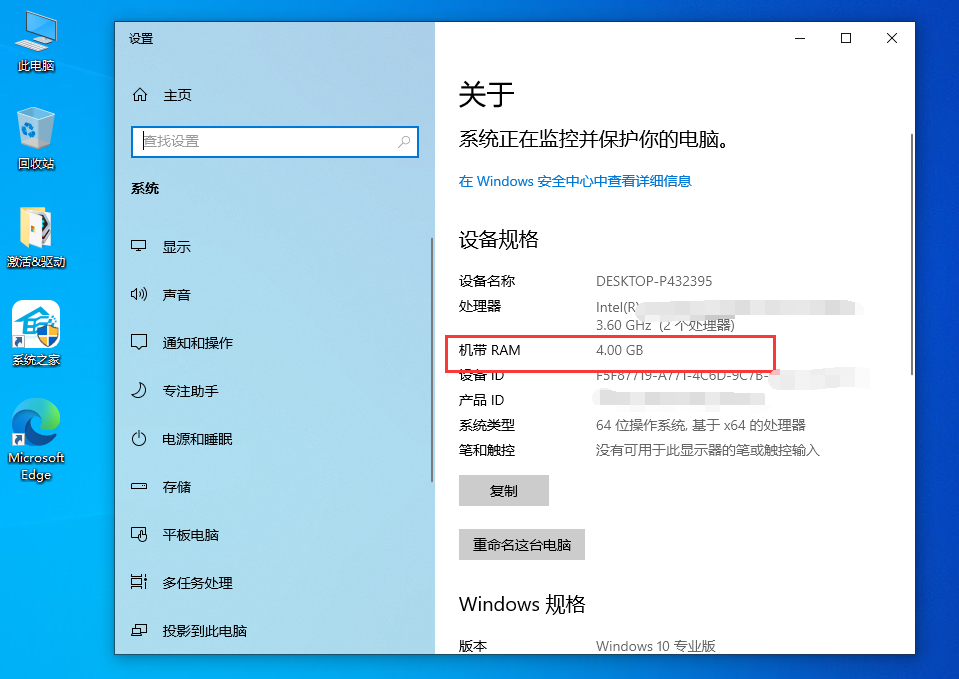The height and width of the screenshot is (679, 959).
Task: Click the sidebar vertical scrollbar
Action: coord(432,360)
